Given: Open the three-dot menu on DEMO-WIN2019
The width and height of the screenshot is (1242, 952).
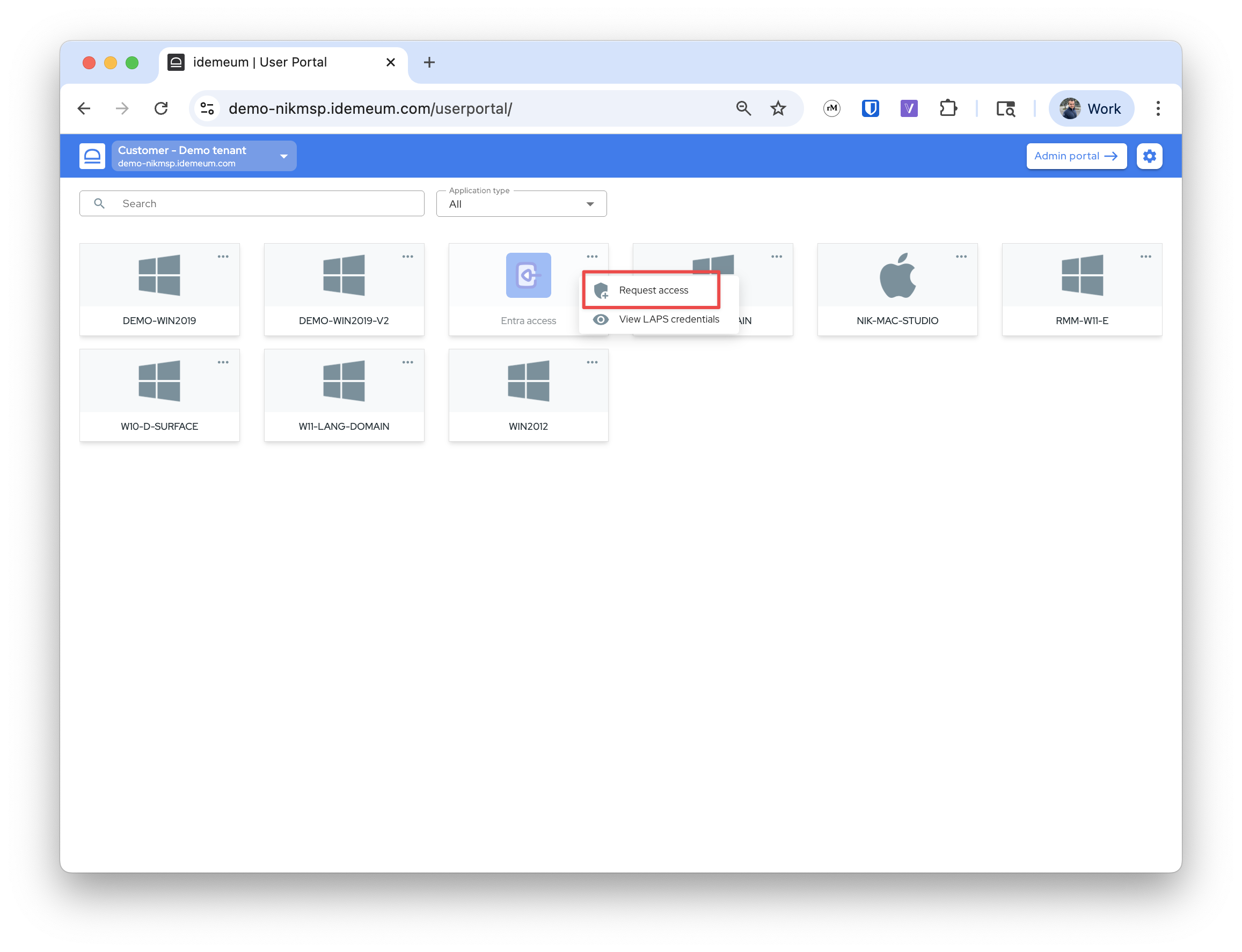Looking at the screenshot, I should tap(223, 257).
